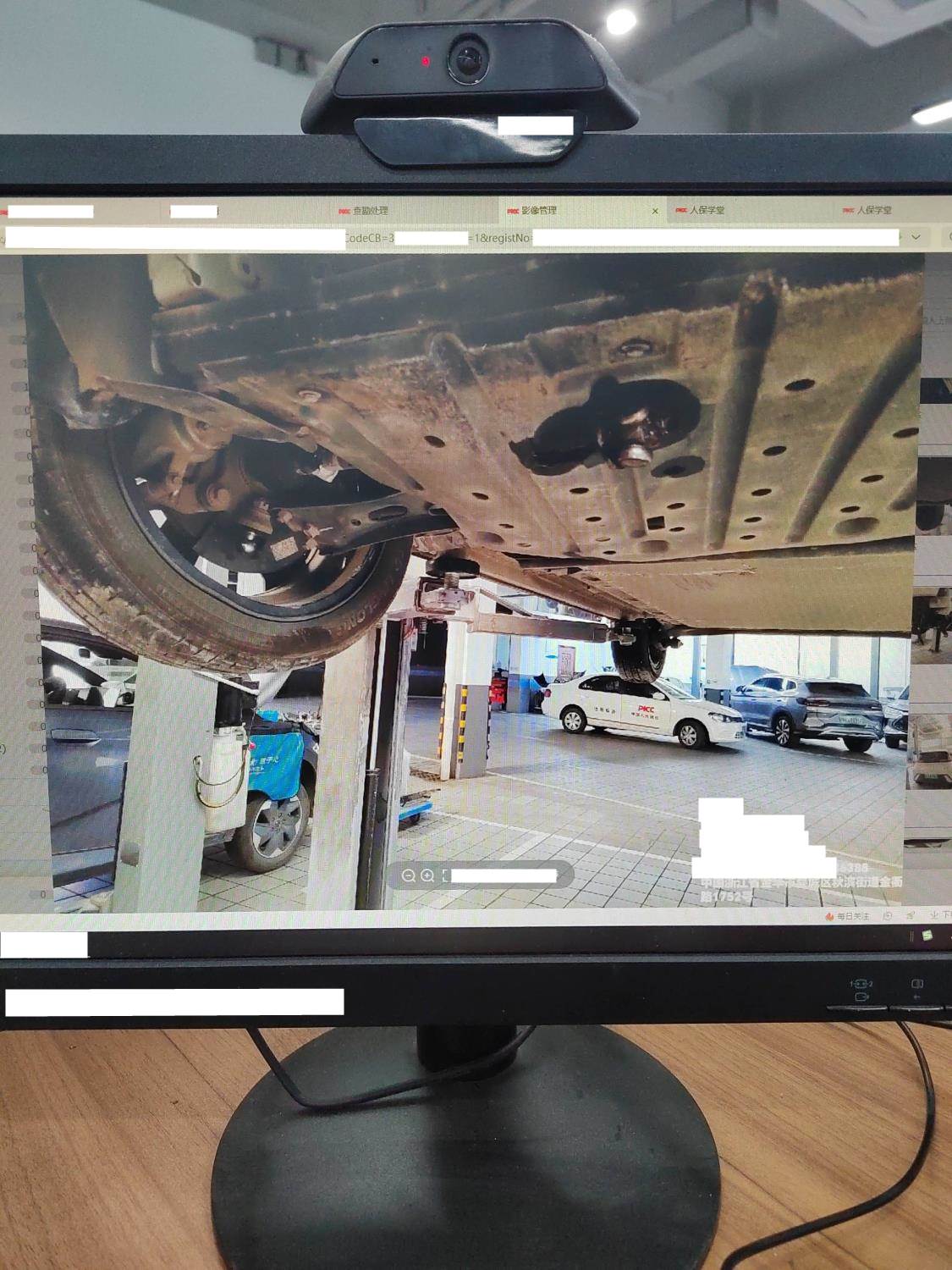Select the 影像管理 tab
952x1270 pixels.
(538, 210)
